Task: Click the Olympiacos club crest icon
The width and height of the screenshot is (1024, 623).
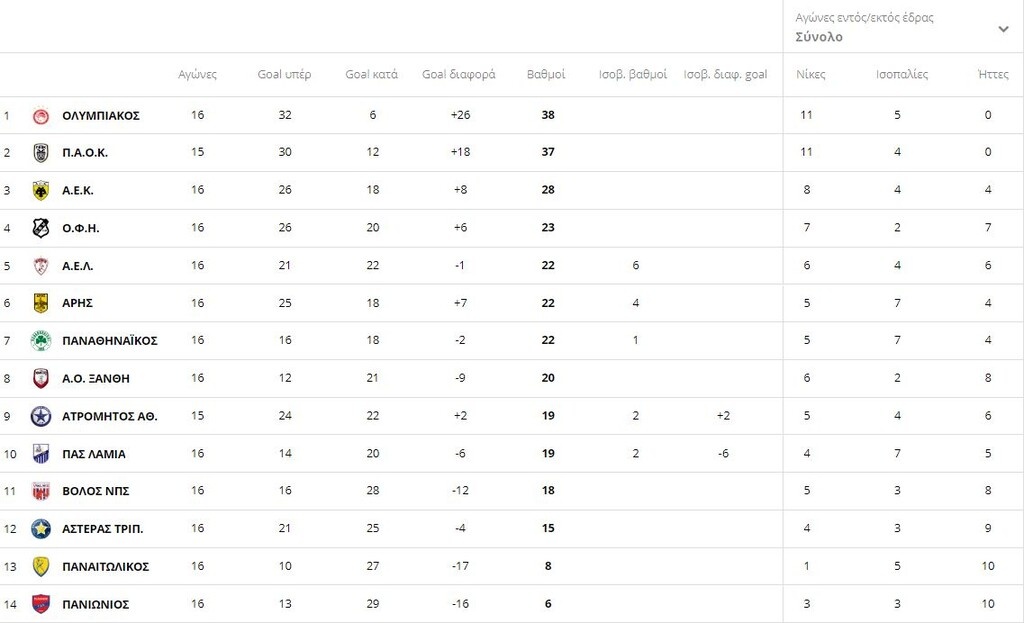Action: point(40,116)
